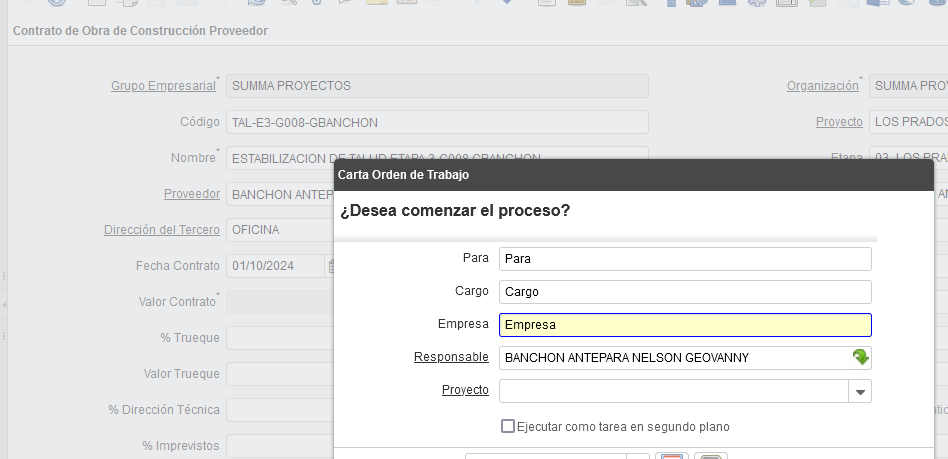Screen dimensions: 948x459
Task: Open the calendar picker beside Fecha Contrato
Action: [332, 266]
